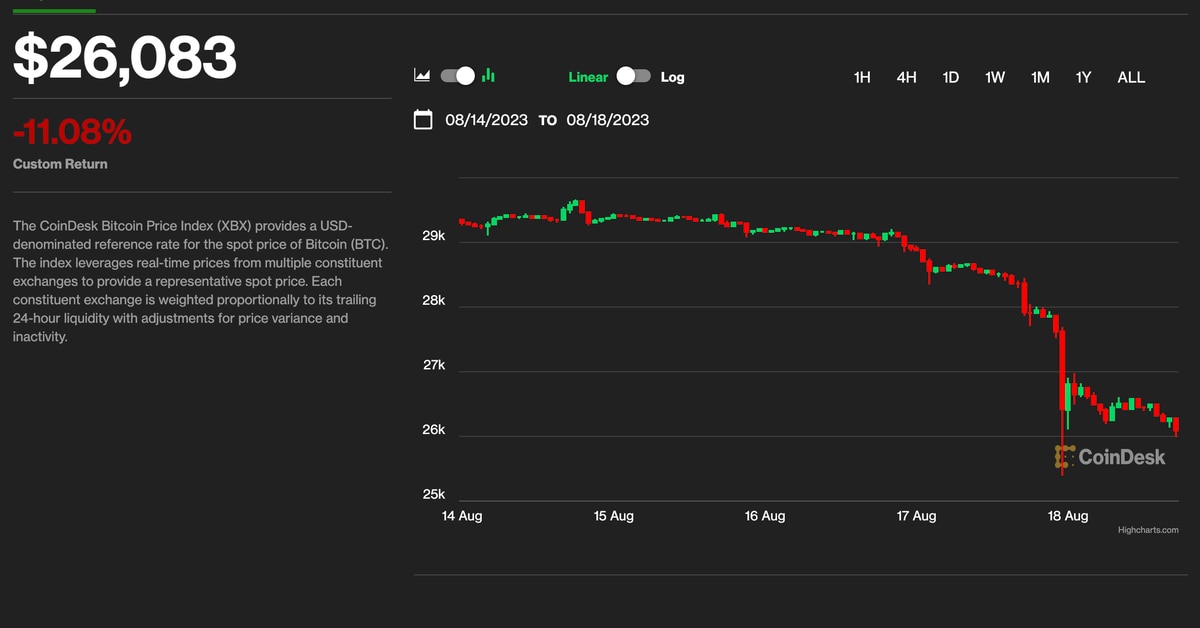
Task: Select the Linear scale label
Action: point(588,77)
